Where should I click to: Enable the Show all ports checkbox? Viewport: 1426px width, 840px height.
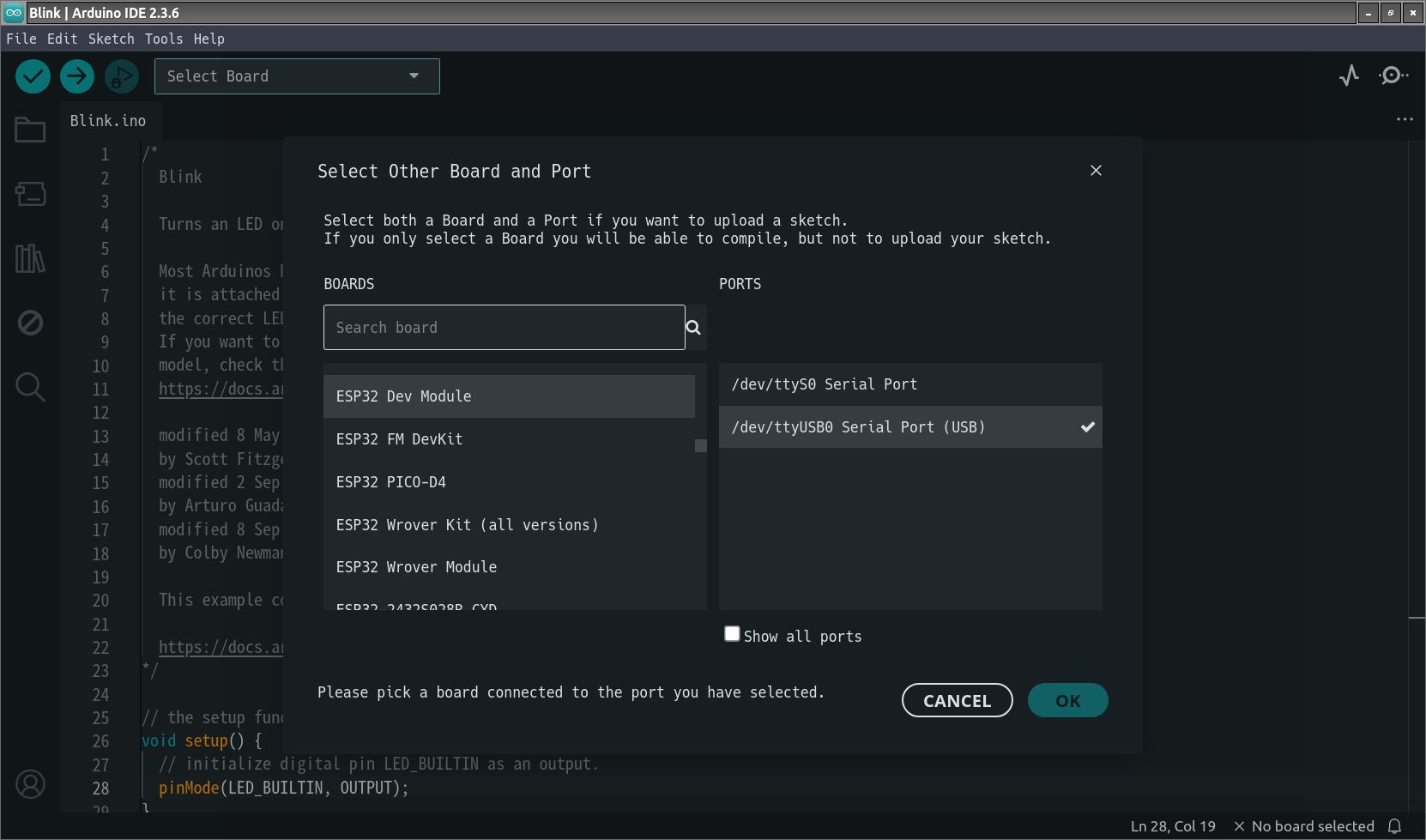click(x=732, y=634)
